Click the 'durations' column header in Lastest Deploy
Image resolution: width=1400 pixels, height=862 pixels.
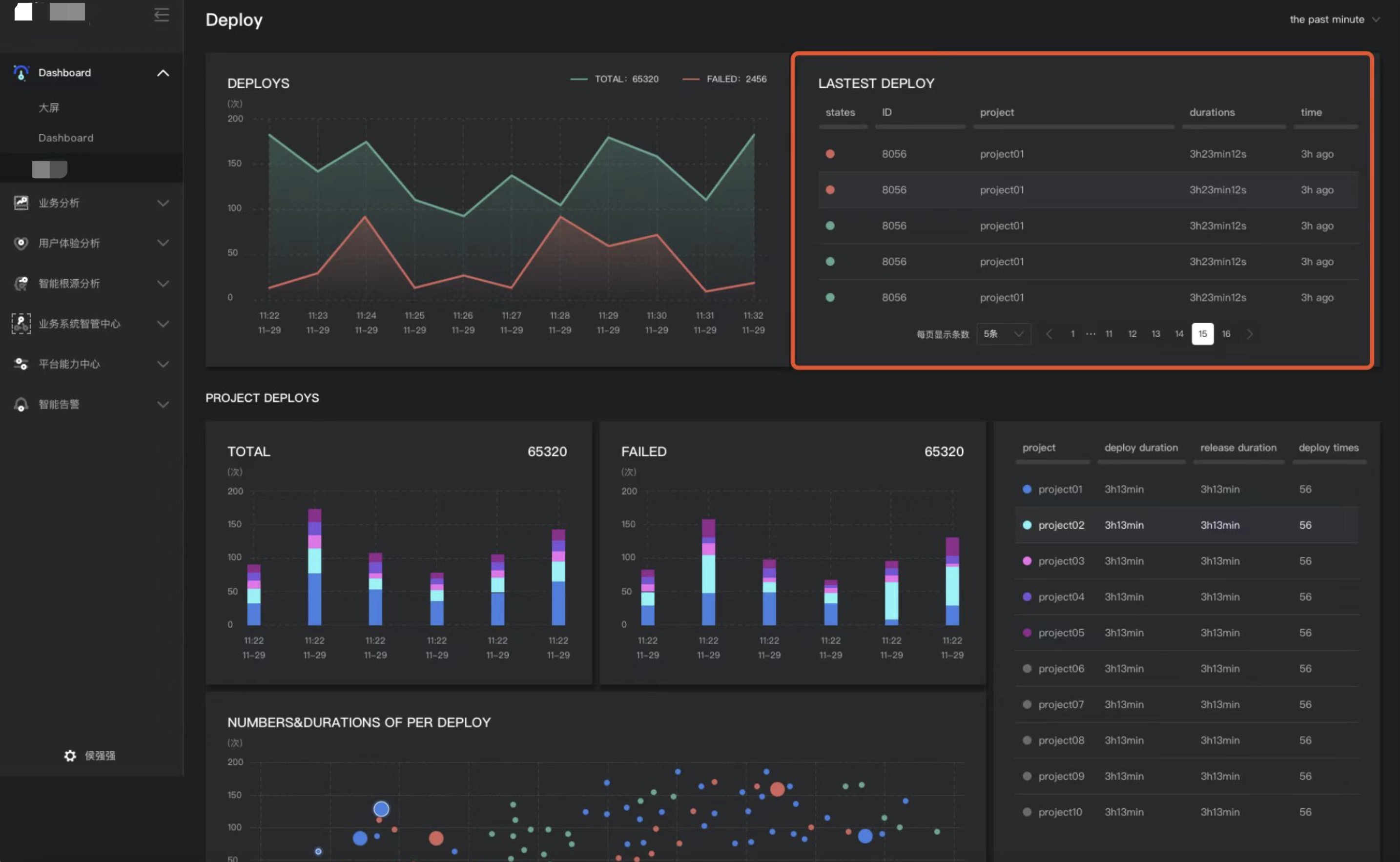[x=1212, y=112]
